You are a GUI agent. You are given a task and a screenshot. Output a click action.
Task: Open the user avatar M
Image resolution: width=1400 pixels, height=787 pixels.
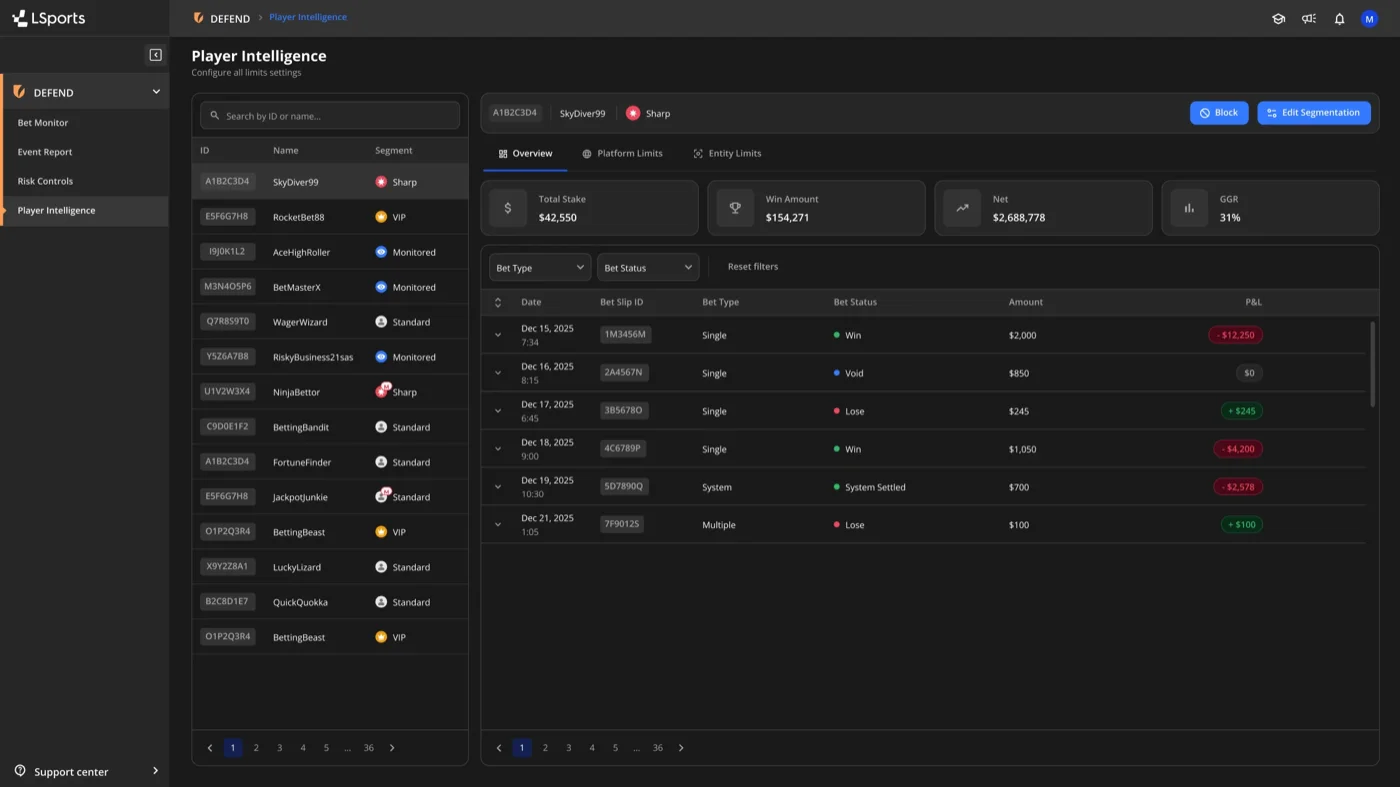tap(1370, 18)
